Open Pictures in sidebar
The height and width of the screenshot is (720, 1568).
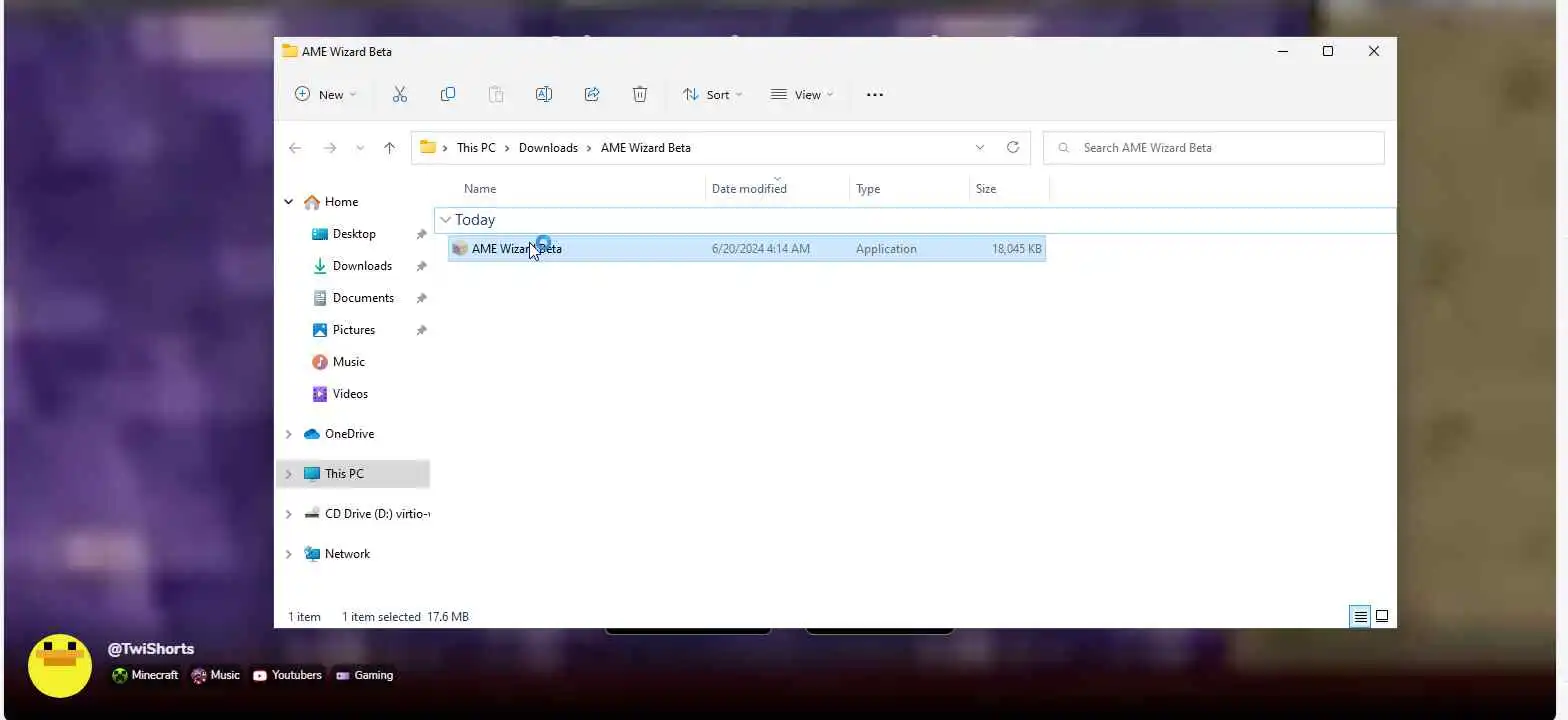[x=354, y=330]
